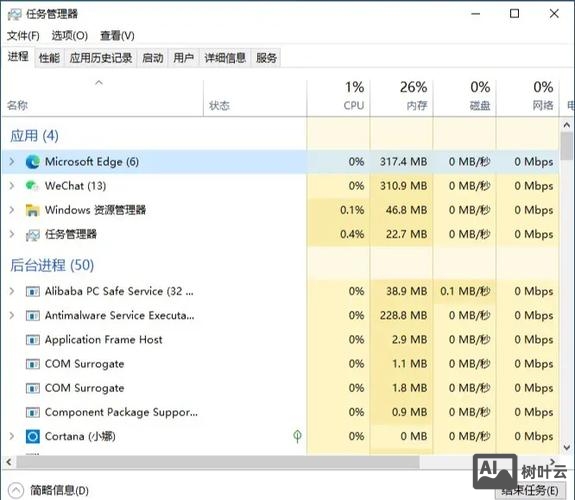Expand the WeChat (13) process group

coord(12,186)
